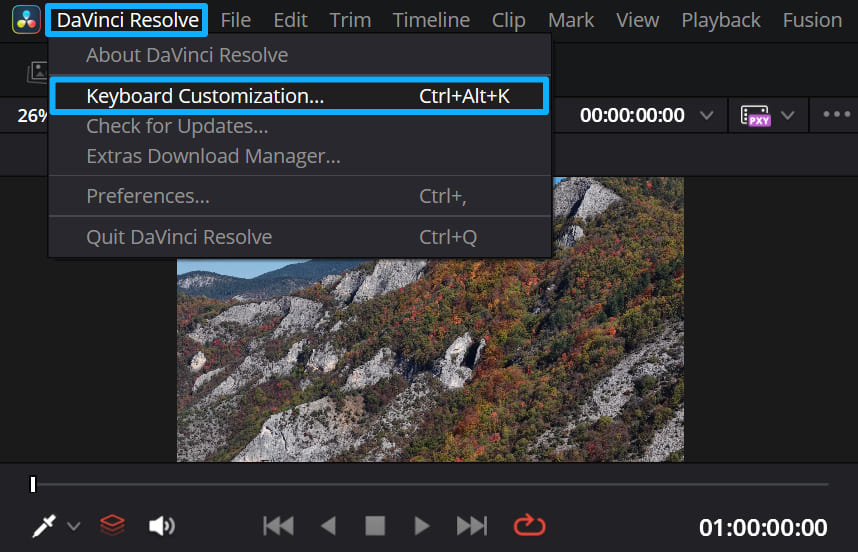The image size is (858, 552).
Task: Toggle the red layers bypass icon
Action: [x=112, y=526]
